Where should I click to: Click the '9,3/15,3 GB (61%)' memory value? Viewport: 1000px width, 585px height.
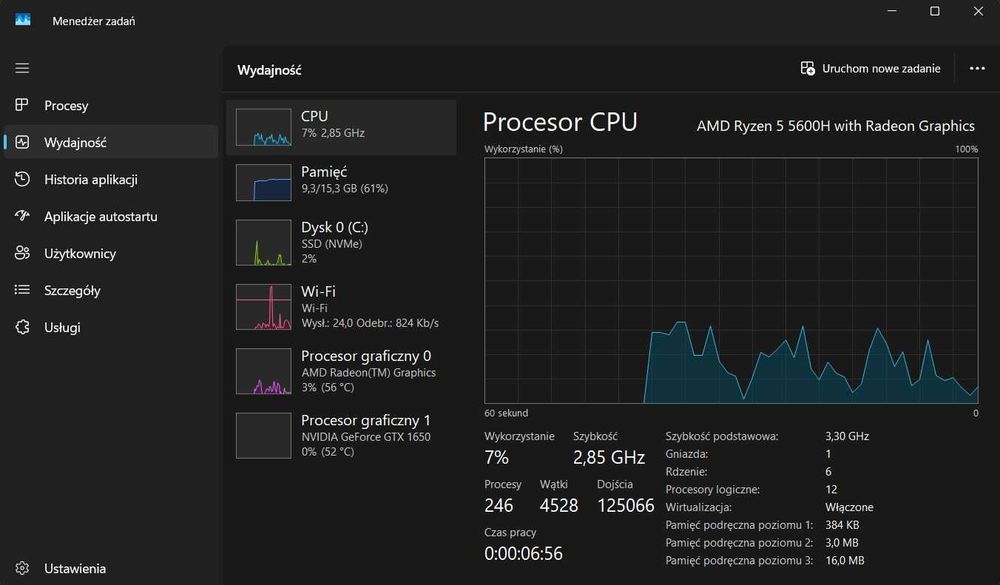click(x=344, y=188)
